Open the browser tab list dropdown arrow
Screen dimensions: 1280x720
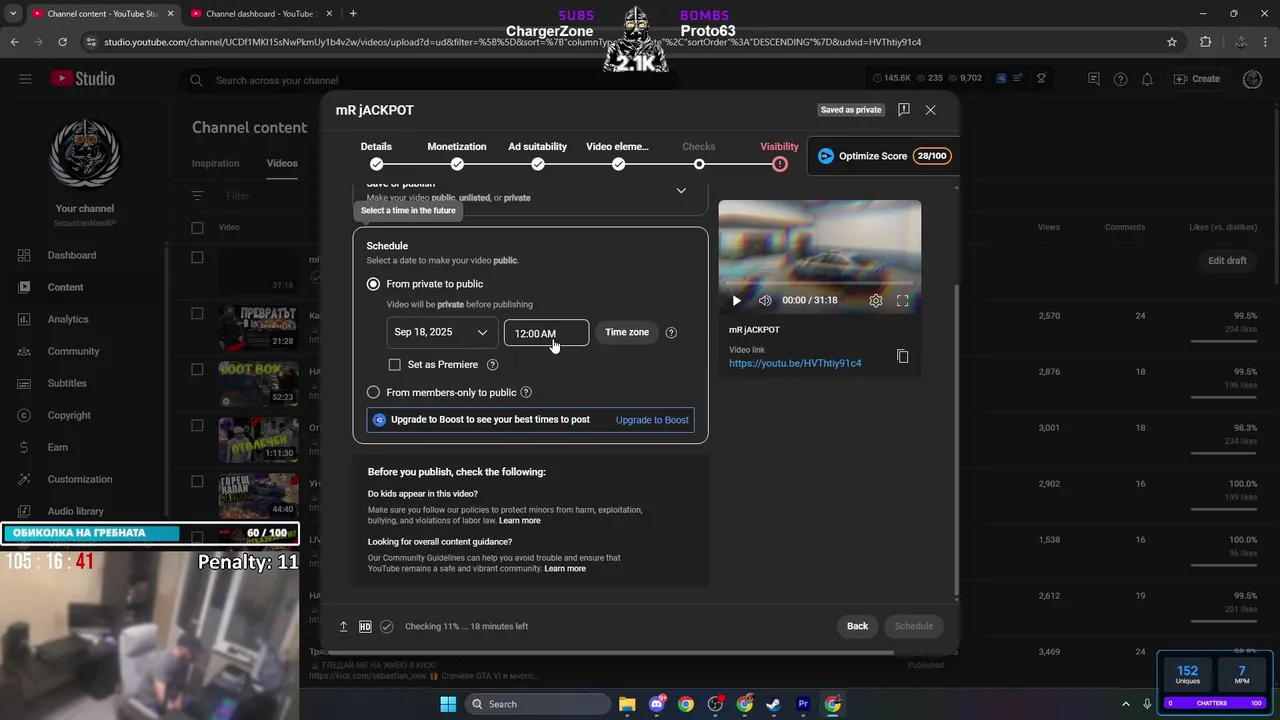pyautogui.click(x=13, y=14)
